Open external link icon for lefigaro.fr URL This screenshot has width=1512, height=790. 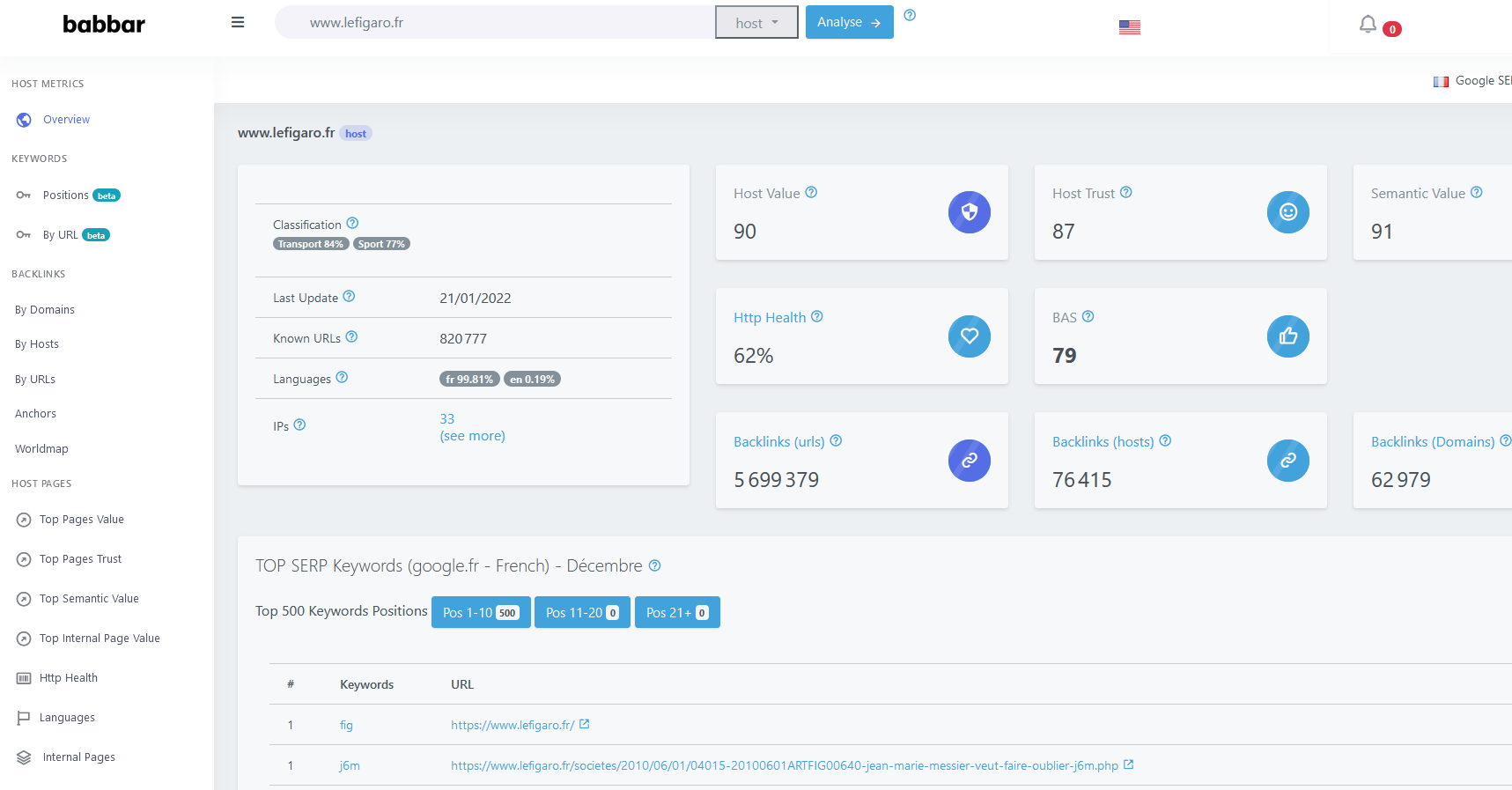584,724
